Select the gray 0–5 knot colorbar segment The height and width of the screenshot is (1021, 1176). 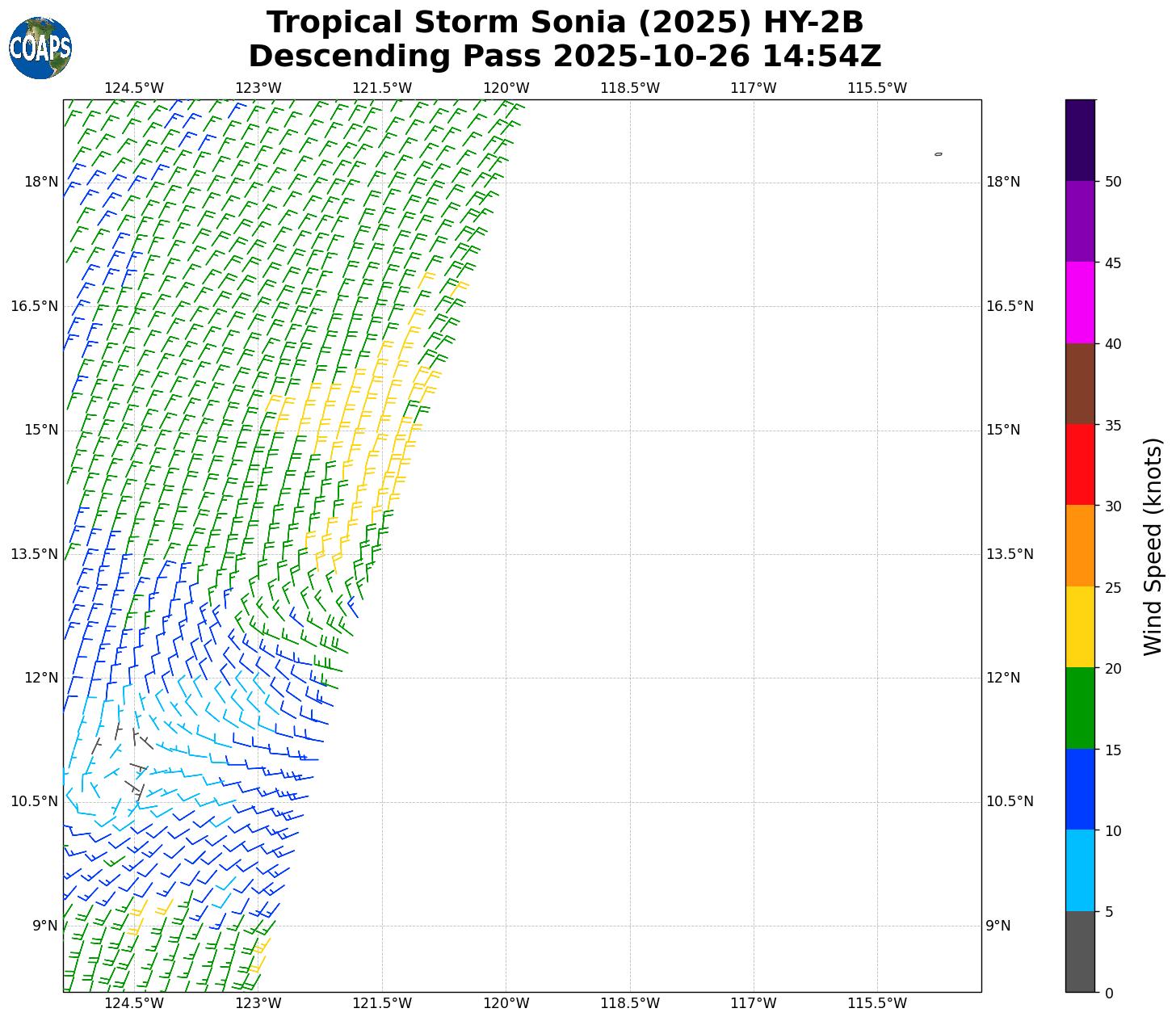(x=1080, y=952)
